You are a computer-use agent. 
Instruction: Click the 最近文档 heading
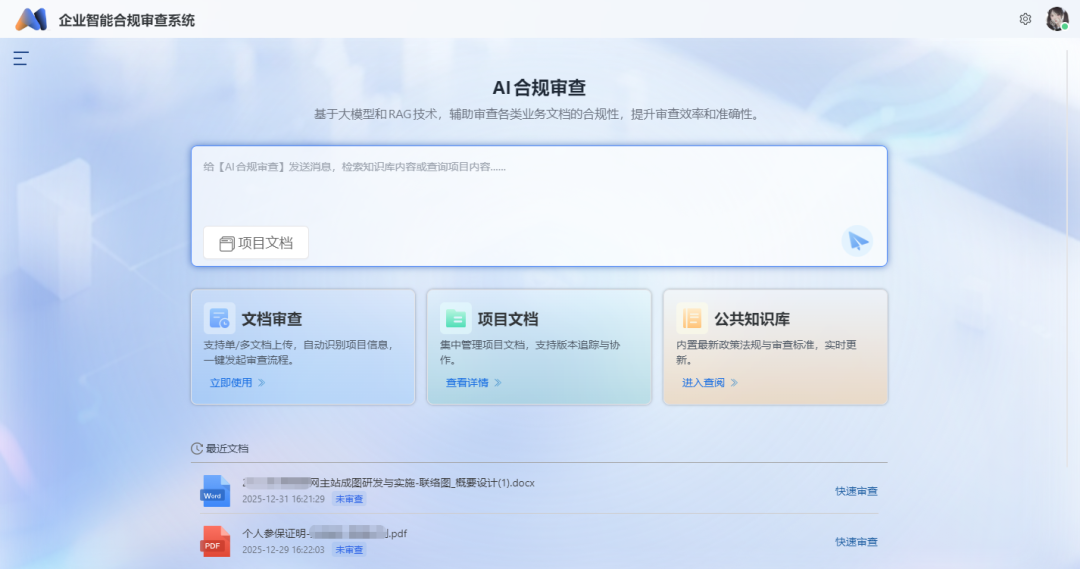pyautogui.click(x=227, y=448)
